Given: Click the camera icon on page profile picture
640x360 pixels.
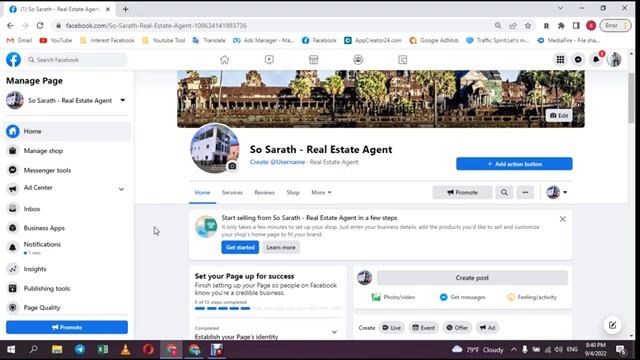Looking at the screenshot, I should point(232,166).
